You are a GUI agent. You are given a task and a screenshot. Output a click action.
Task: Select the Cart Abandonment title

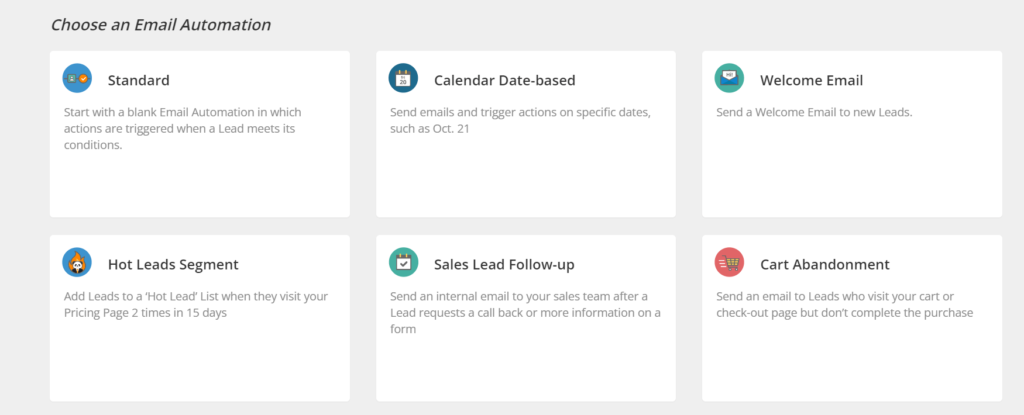[x=825, y=265]
